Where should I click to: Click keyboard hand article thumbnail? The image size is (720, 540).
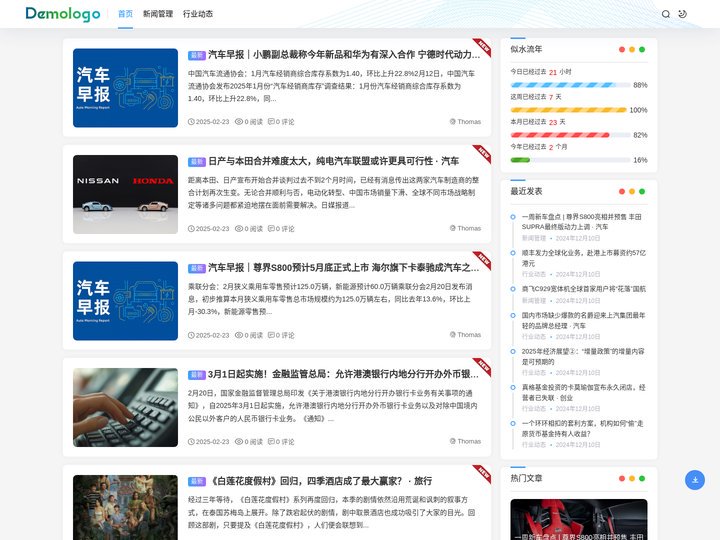pos(125,407)
